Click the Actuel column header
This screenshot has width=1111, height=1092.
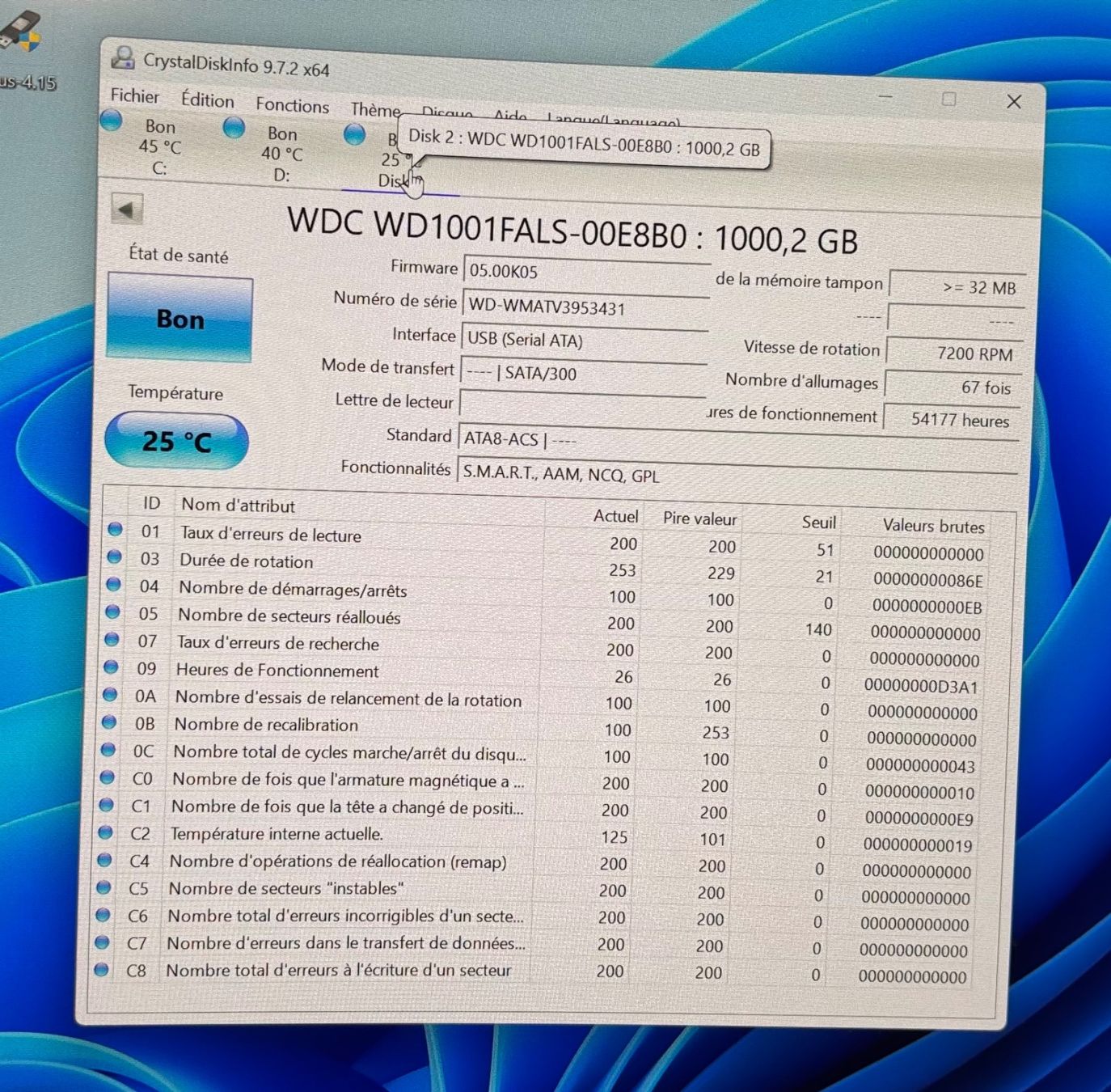click(x=615, y=516)
